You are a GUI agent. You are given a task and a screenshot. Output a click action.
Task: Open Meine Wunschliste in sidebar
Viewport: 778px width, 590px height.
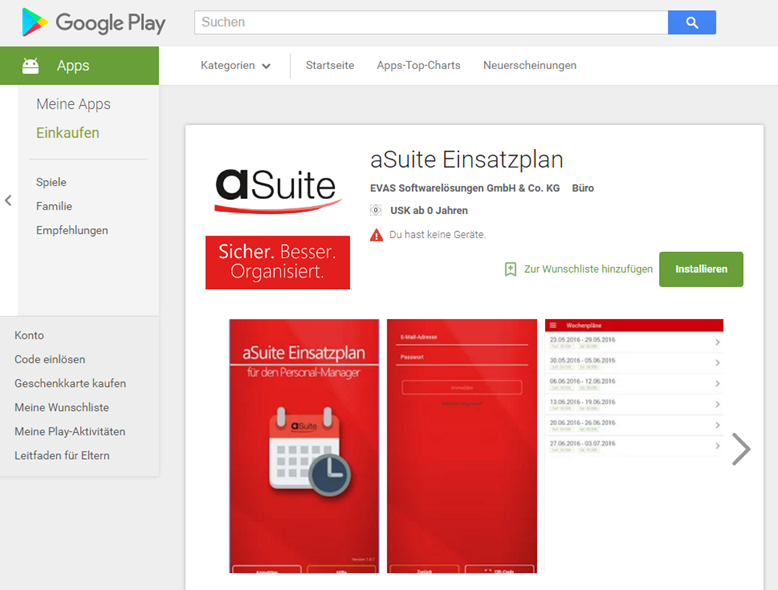[61, 408]
